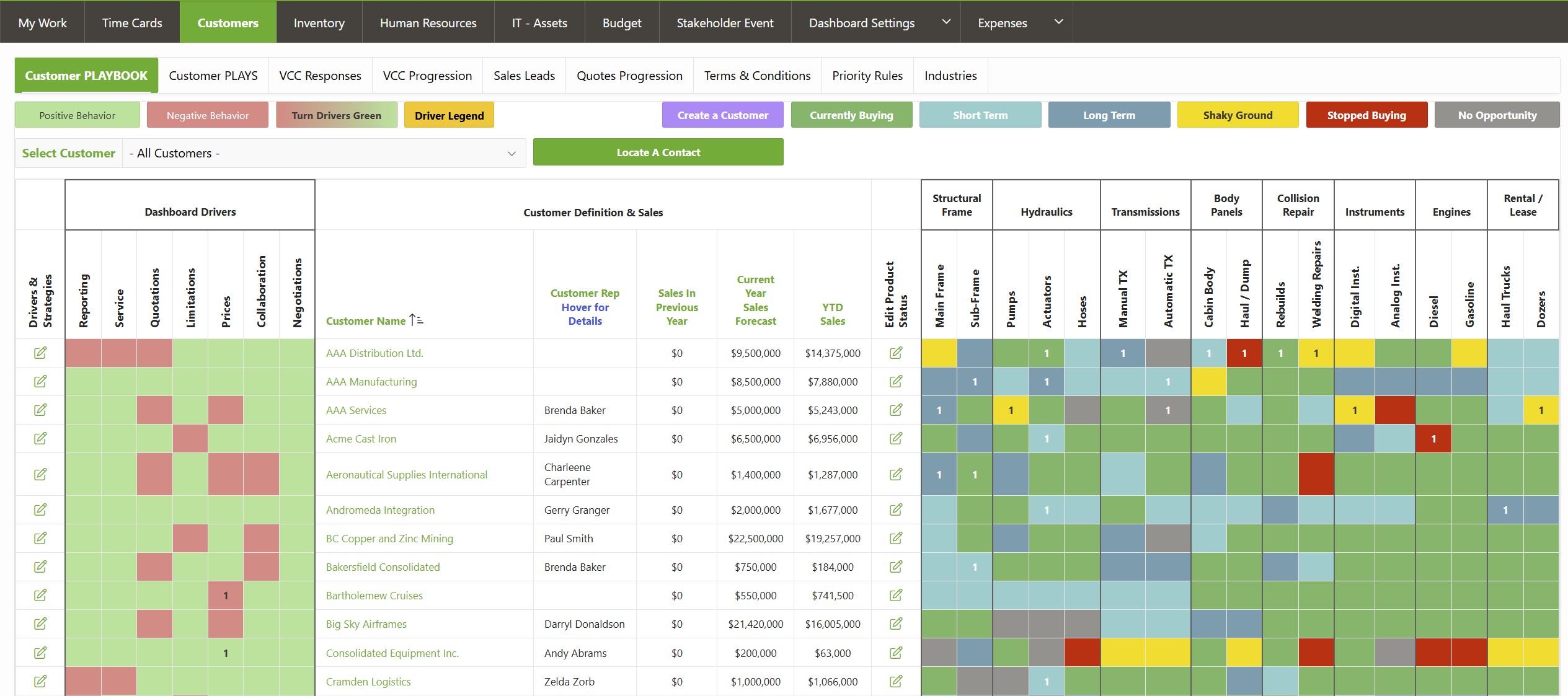Image resolution: width=1568 pixels, height=696 pixels.
Task: Click the Create a Customer button
Action: pyautogui.click(x=723, y=115)
